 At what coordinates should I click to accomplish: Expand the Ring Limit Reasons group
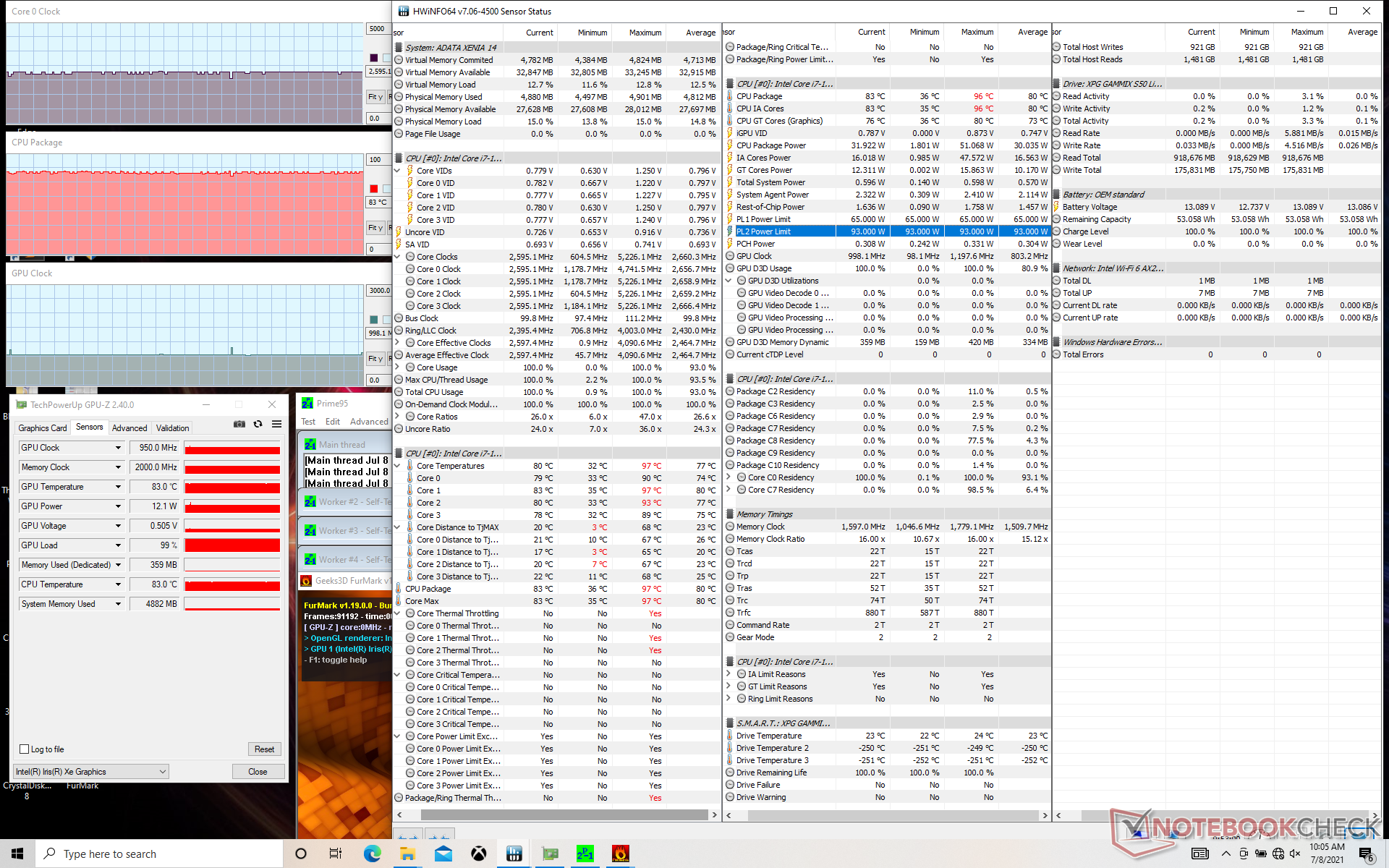pos(729,699)
